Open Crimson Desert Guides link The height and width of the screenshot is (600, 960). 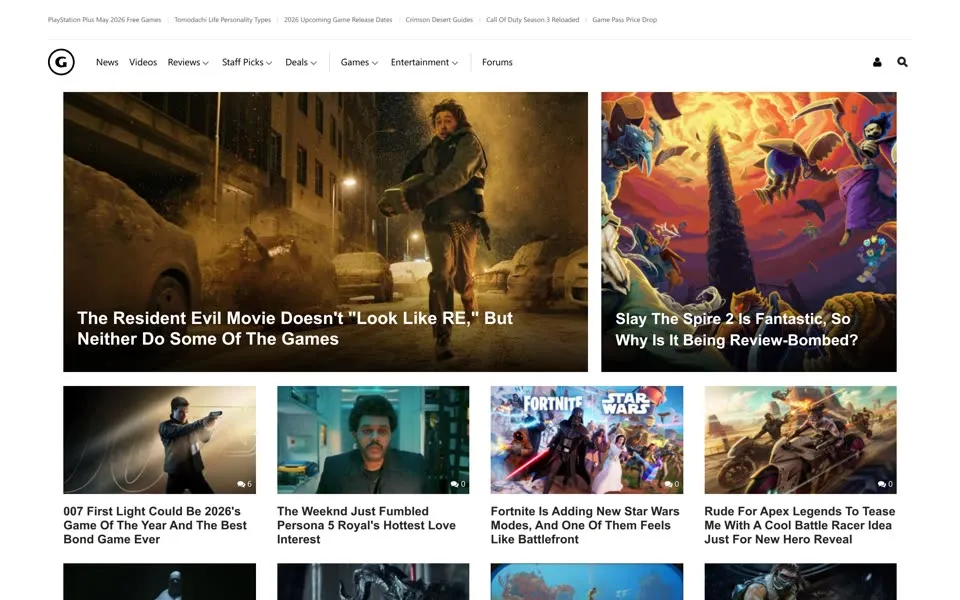(439, 20)
